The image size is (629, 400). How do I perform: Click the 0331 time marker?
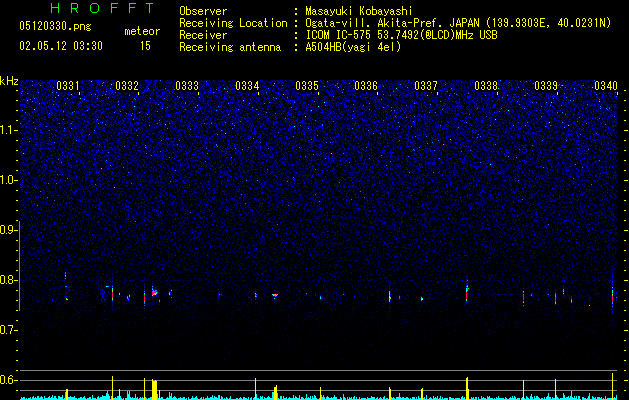click(68, 86)
